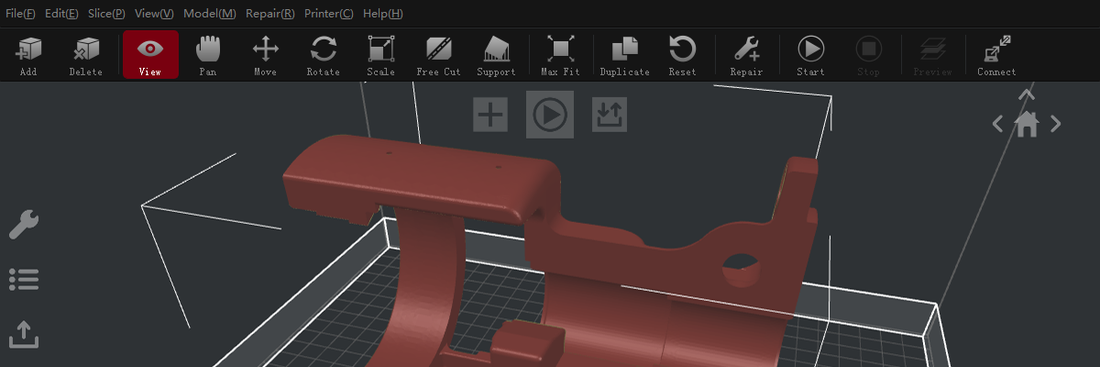Click the Max Fit tool

(x=560, y=55)
